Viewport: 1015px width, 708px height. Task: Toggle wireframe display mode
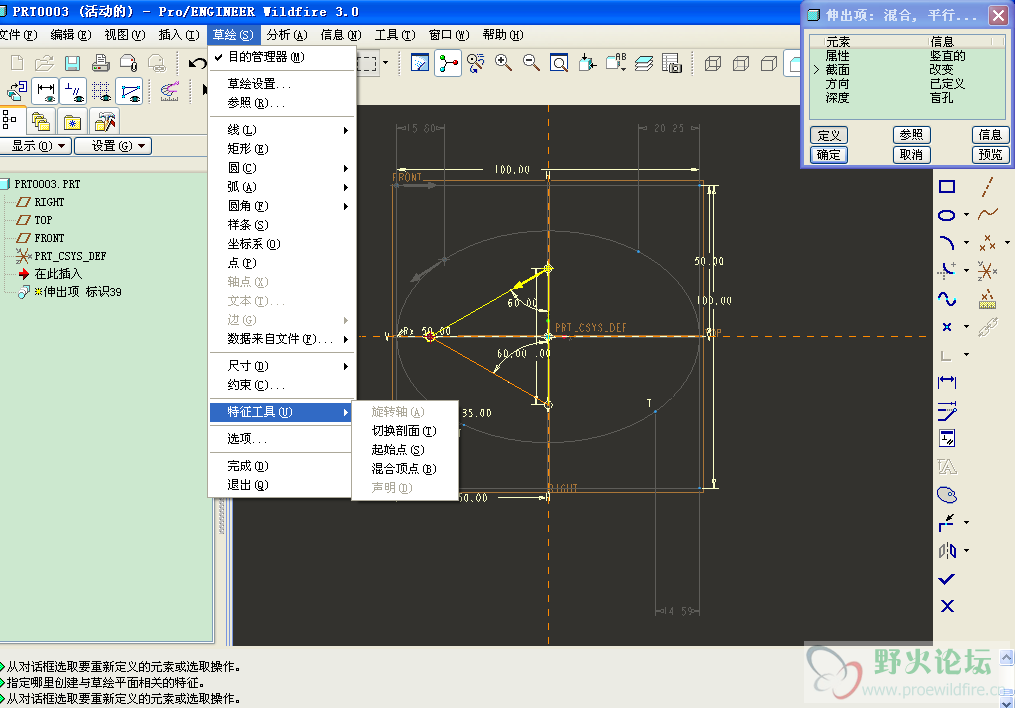point(713,63)
